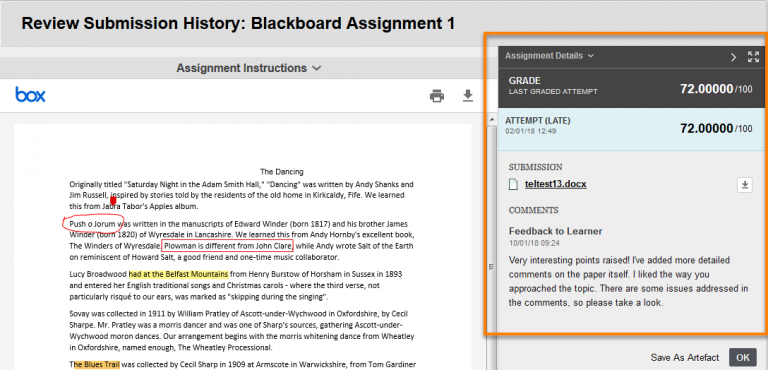This screenshot has height=370, width=768.
Task: Expand panel to full screen view
Action: pos(753,56)
